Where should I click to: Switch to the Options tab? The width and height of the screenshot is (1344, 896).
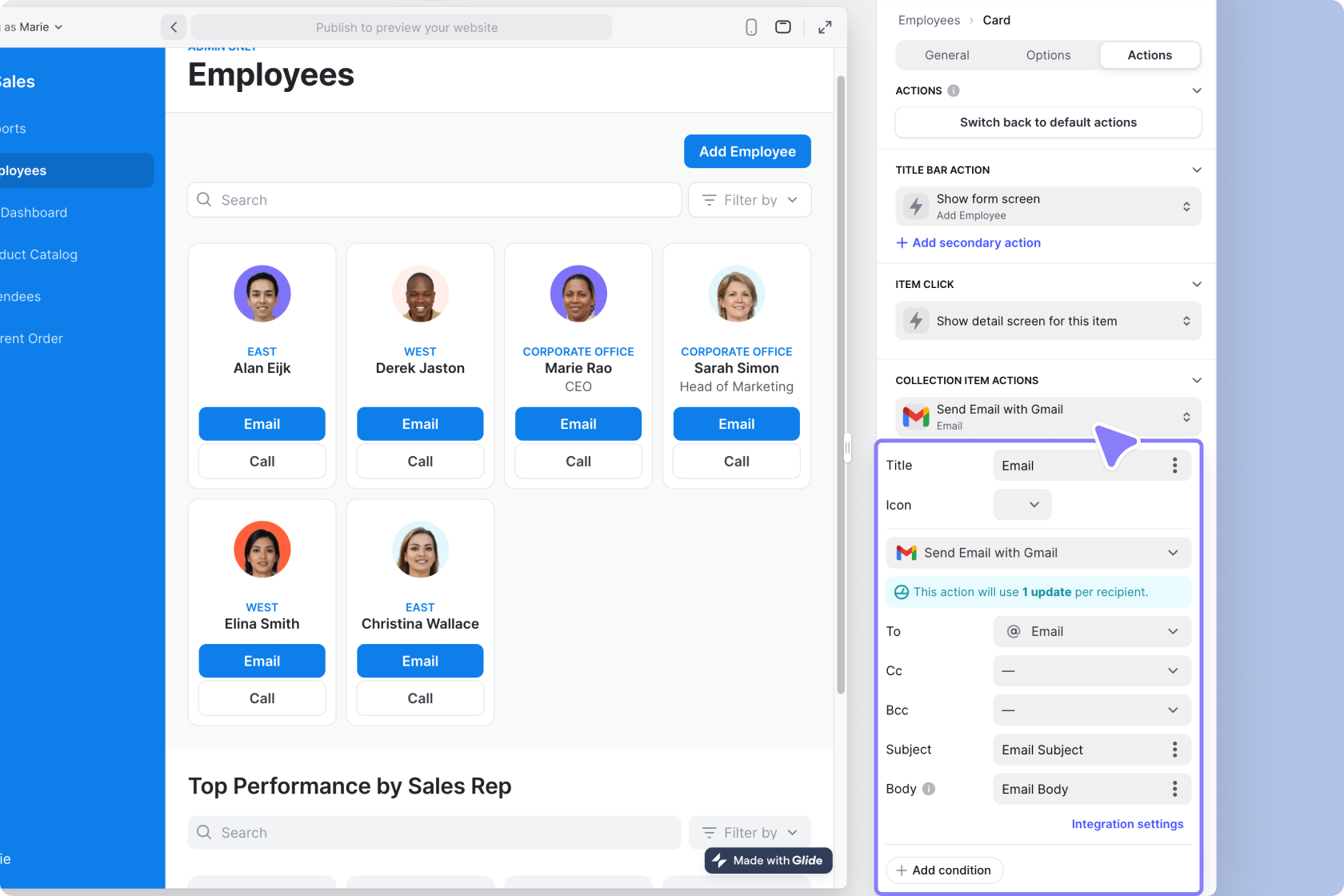[x=1048, y=55]
